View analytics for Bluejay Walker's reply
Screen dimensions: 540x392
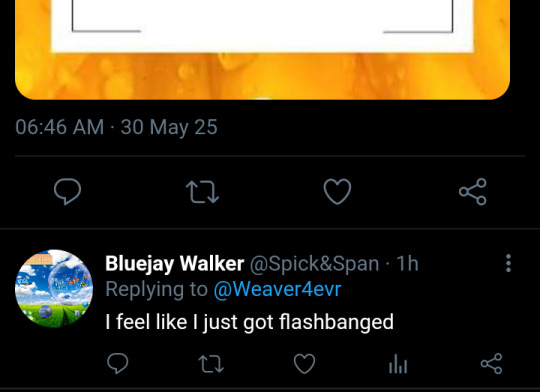click(398, 364)
